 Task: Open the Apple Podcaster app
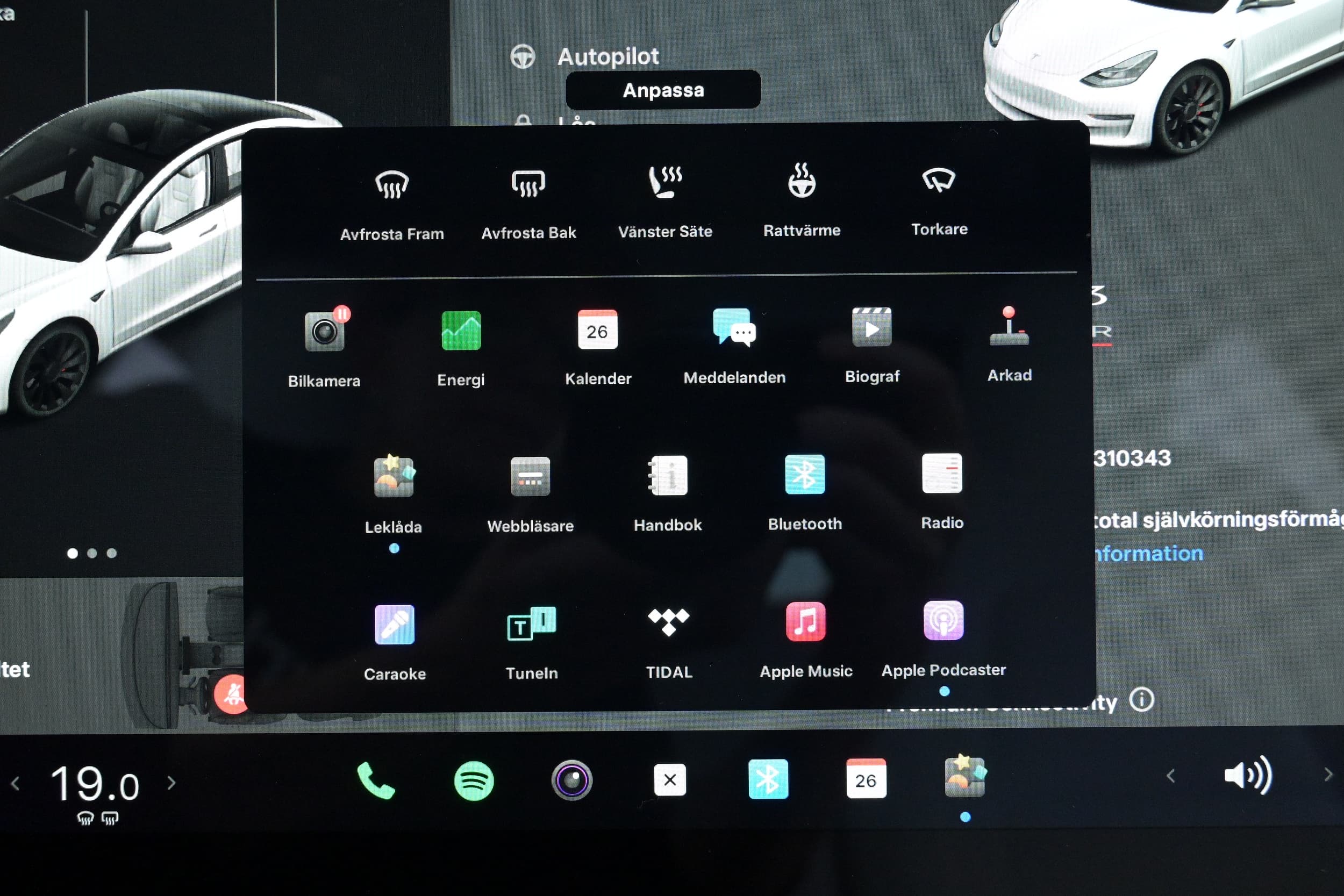(x=943, y=639)
